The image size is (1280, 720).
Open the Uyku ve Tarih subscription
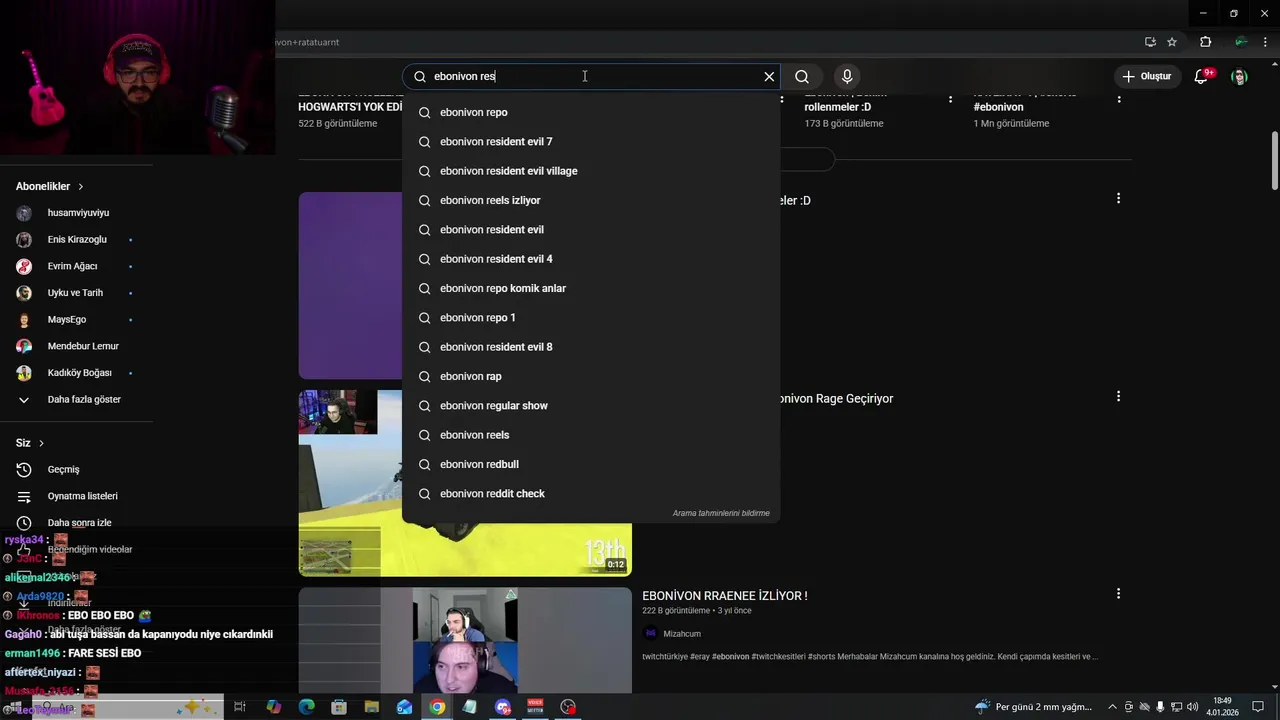(76, 293)
